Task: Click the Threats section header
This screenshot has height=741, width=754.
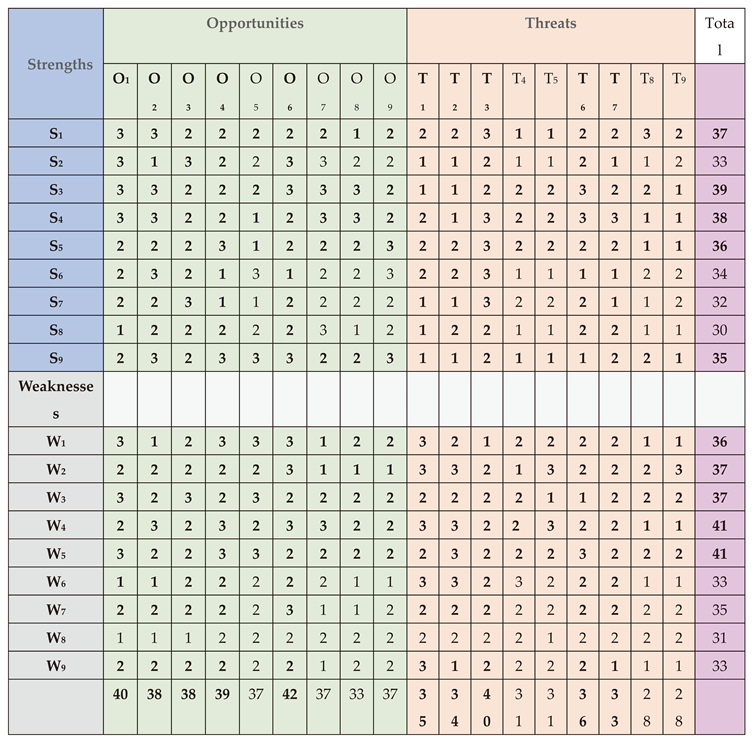Action: [551, 23]
